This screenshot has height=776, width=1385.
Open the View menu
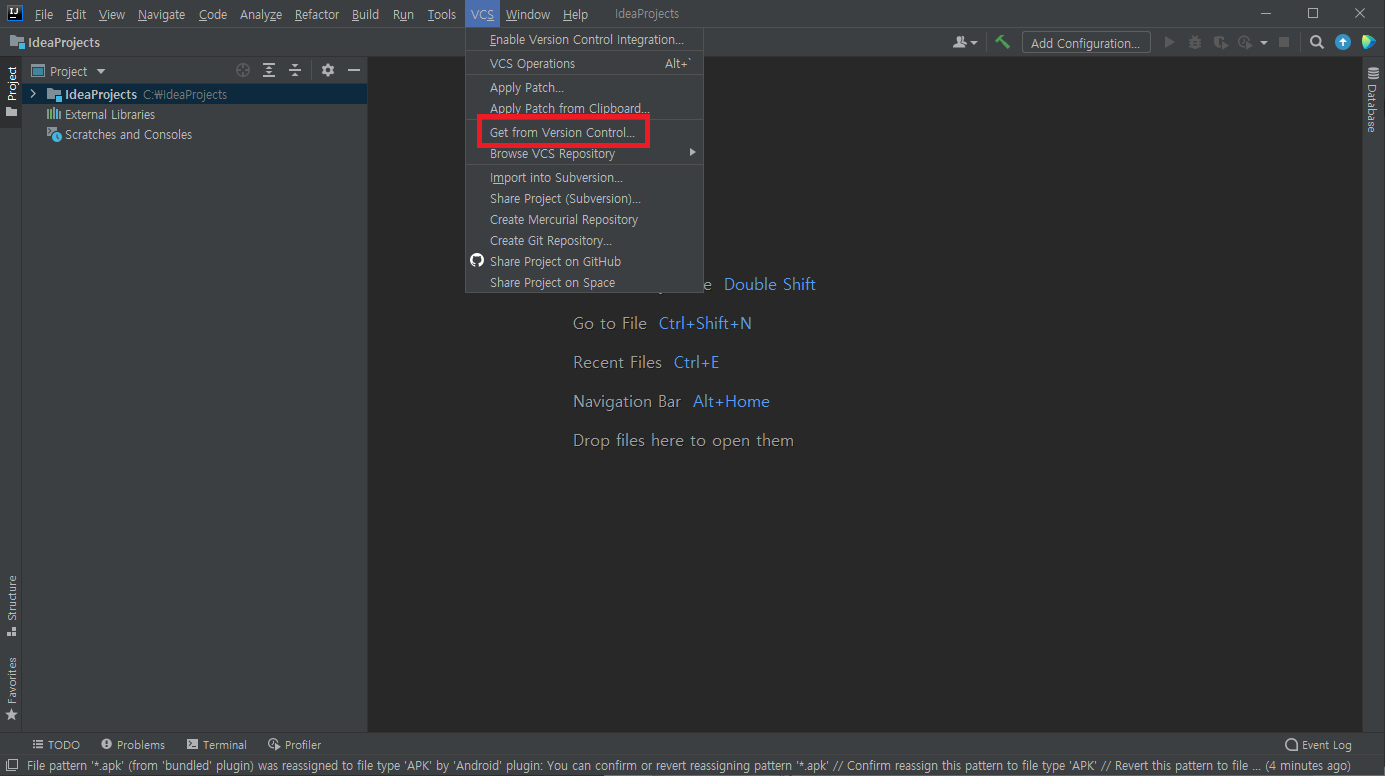coord(112,14)
